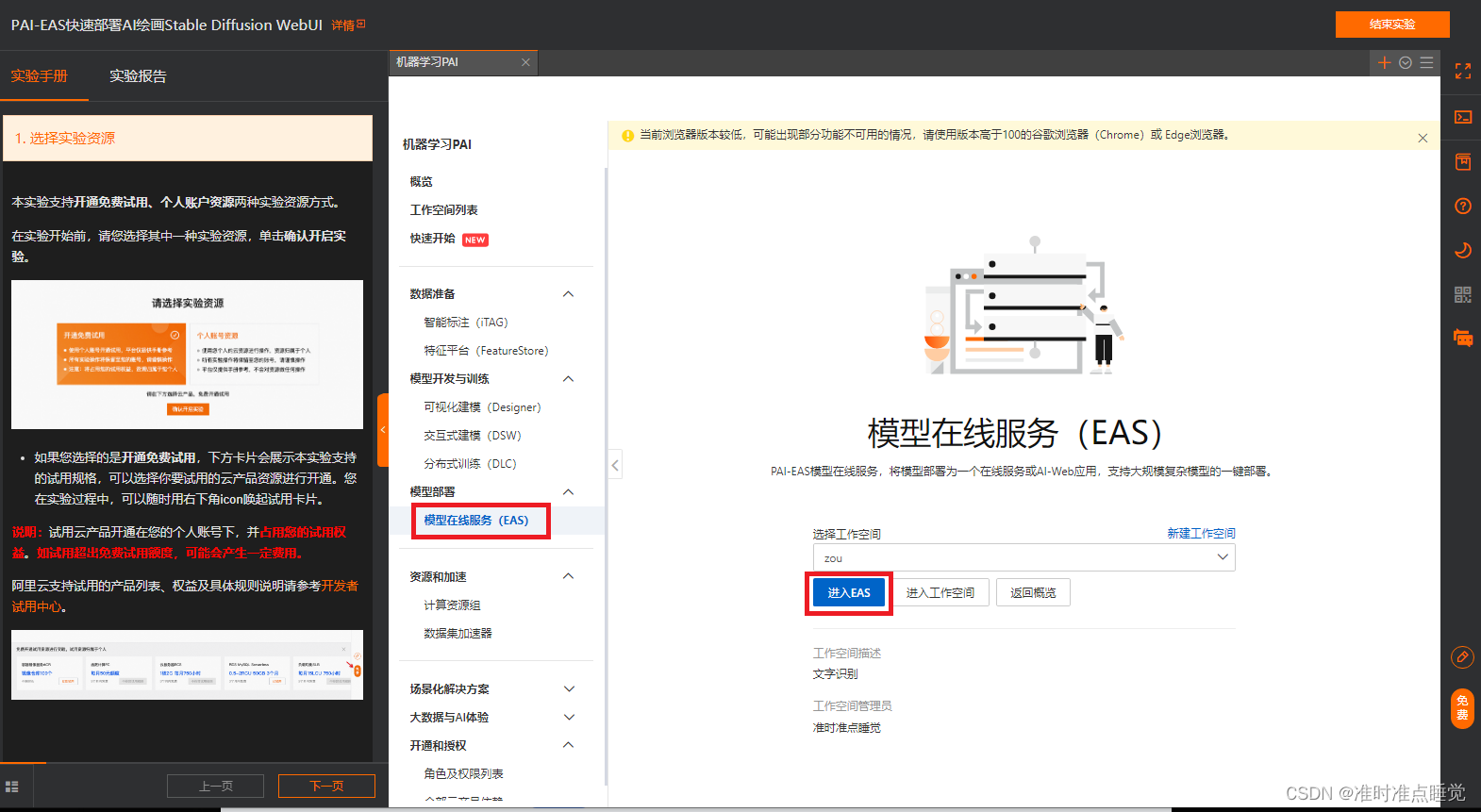Click the 返回概览 button

pyautogui.click(x=1033, y=592)
